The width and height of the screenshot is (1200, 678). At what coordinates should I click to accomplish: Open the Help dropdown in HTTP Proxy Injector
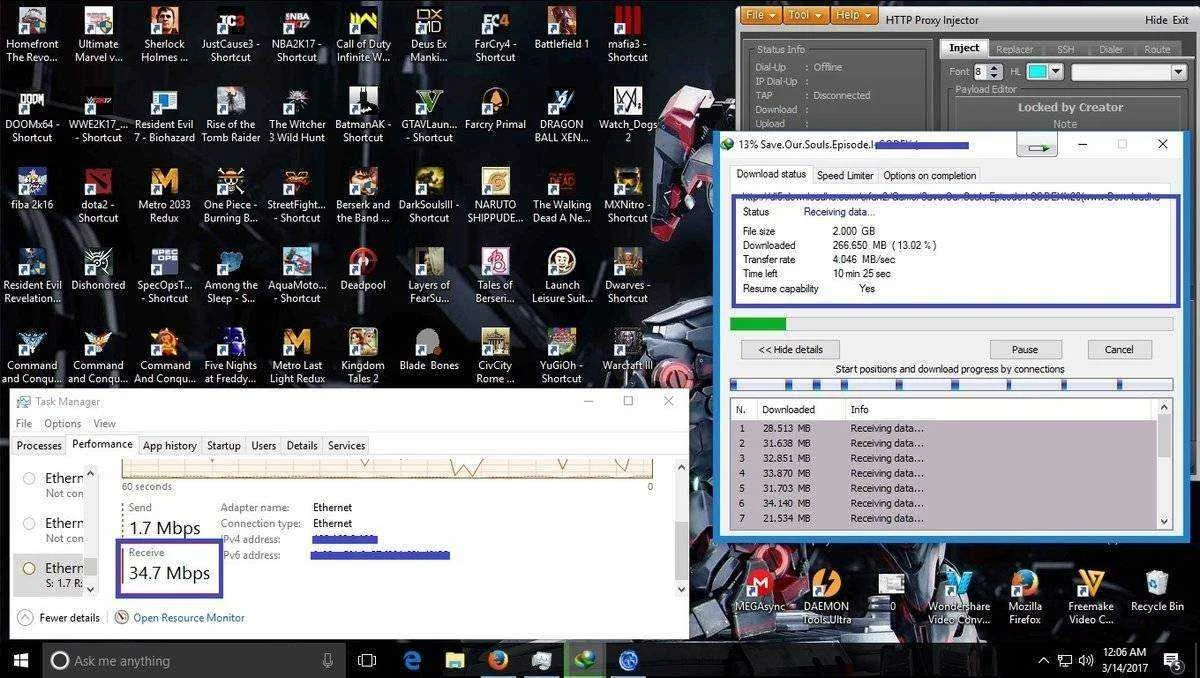[853, 15]
